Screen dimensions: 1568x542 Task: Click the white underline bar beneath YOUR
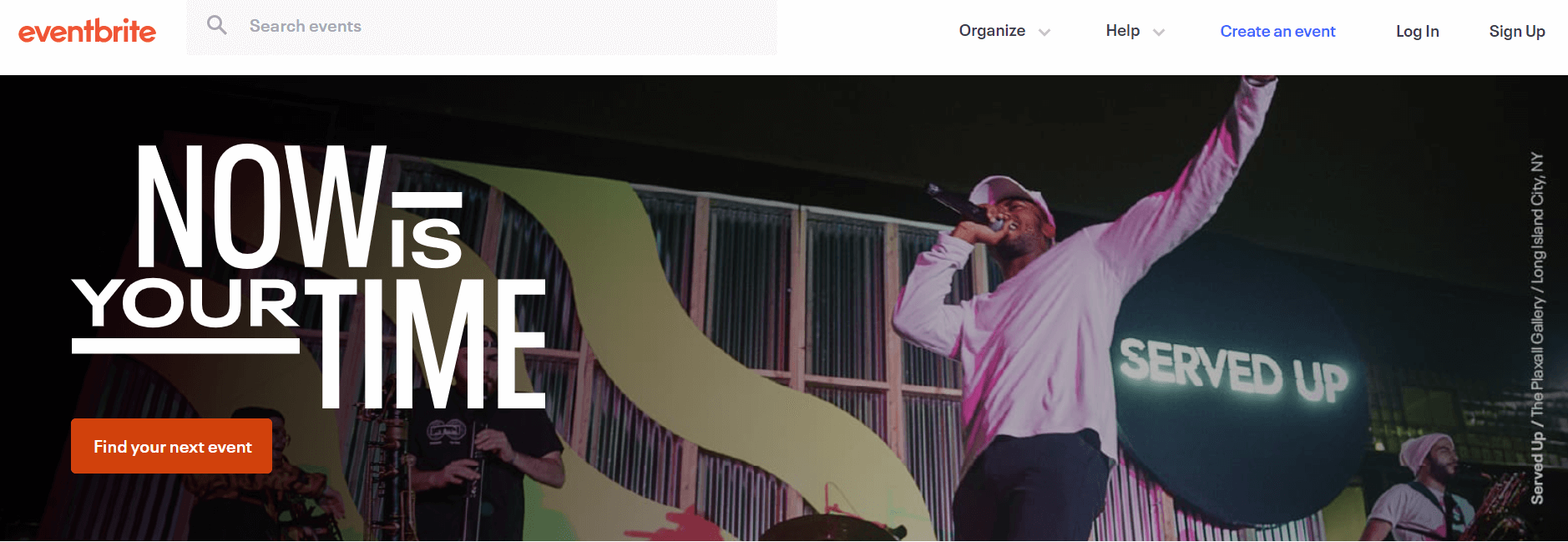tap(185, 346)
